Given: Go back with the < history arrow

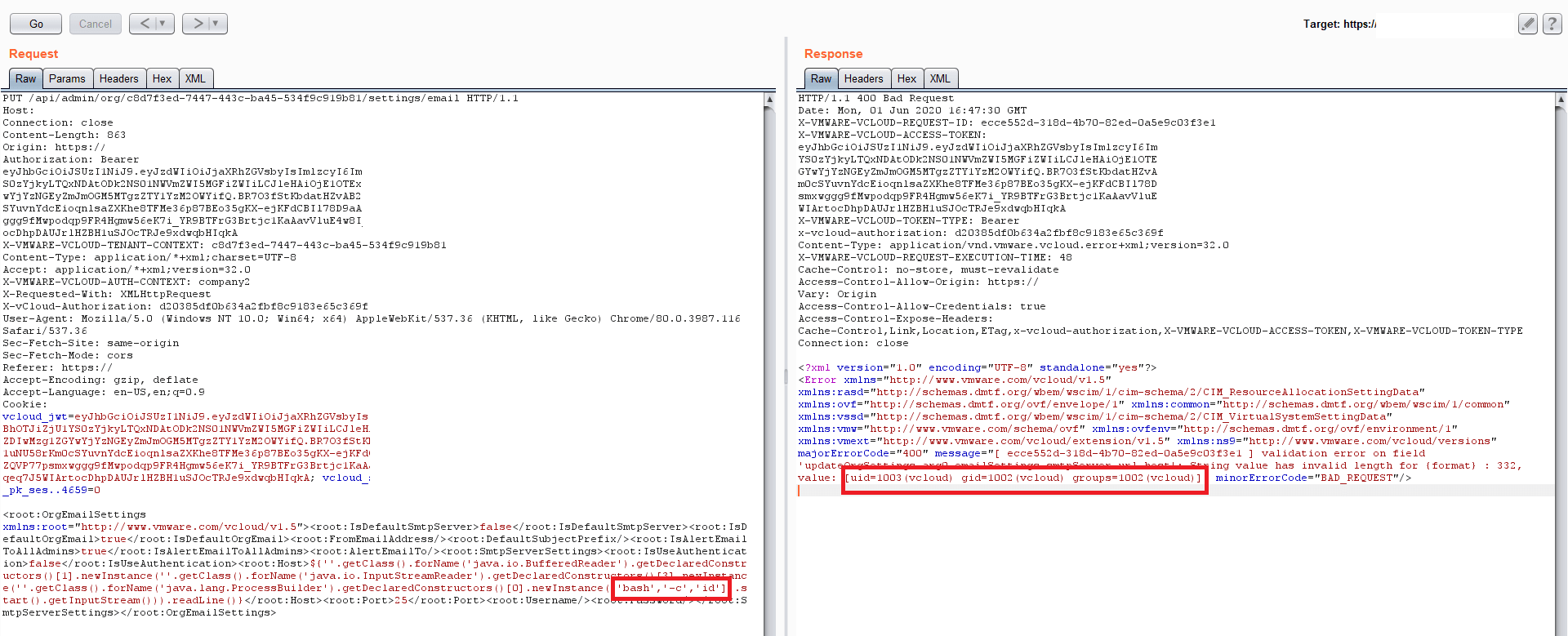Looking at the screenshot, I should click(145, 24).
